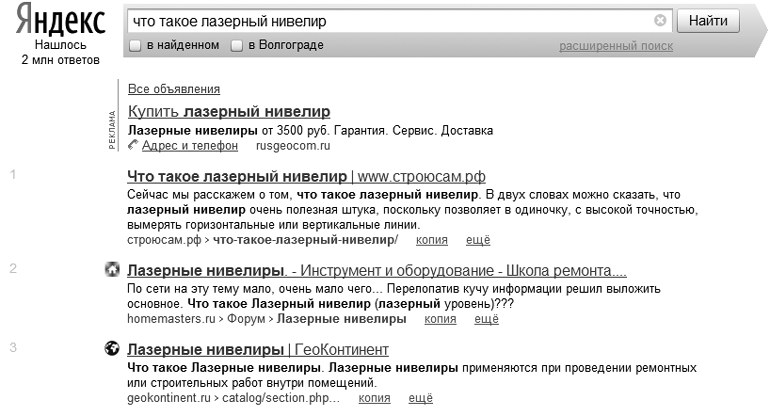Open Адрес и телефон of the ad
The image size is (770, 416).
(x=190, y=146)
